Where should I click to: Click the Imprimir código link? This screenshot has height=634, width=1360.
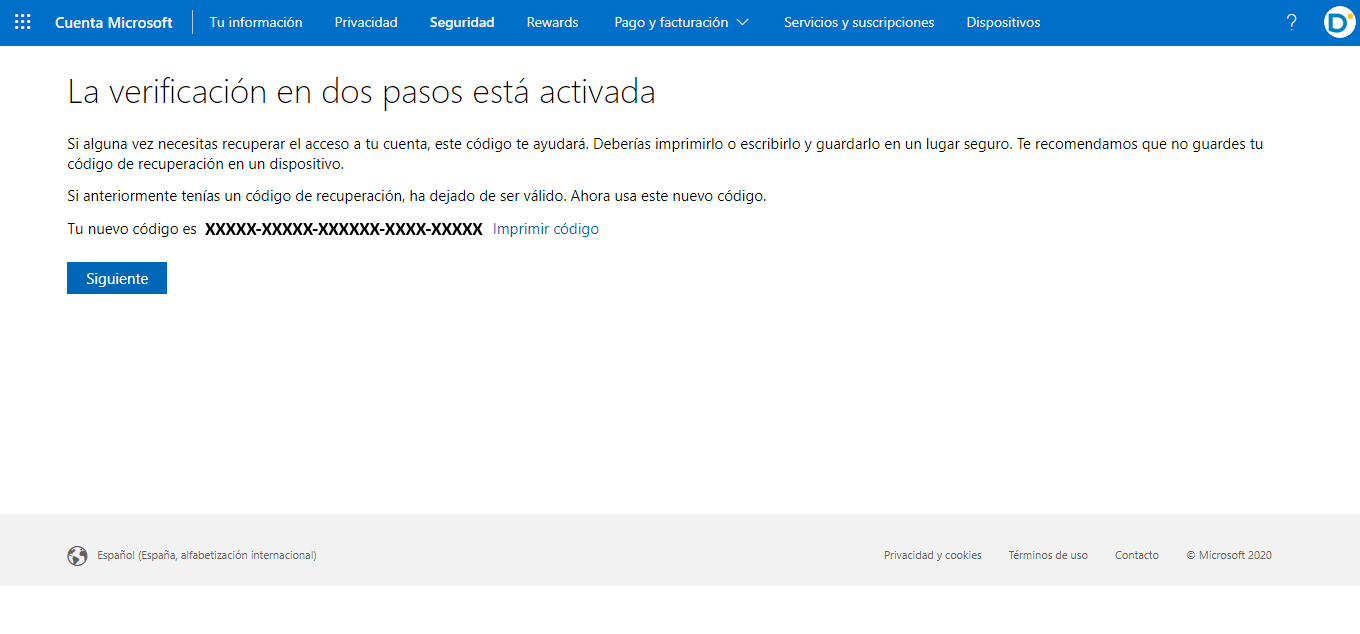tap(546, 229)
